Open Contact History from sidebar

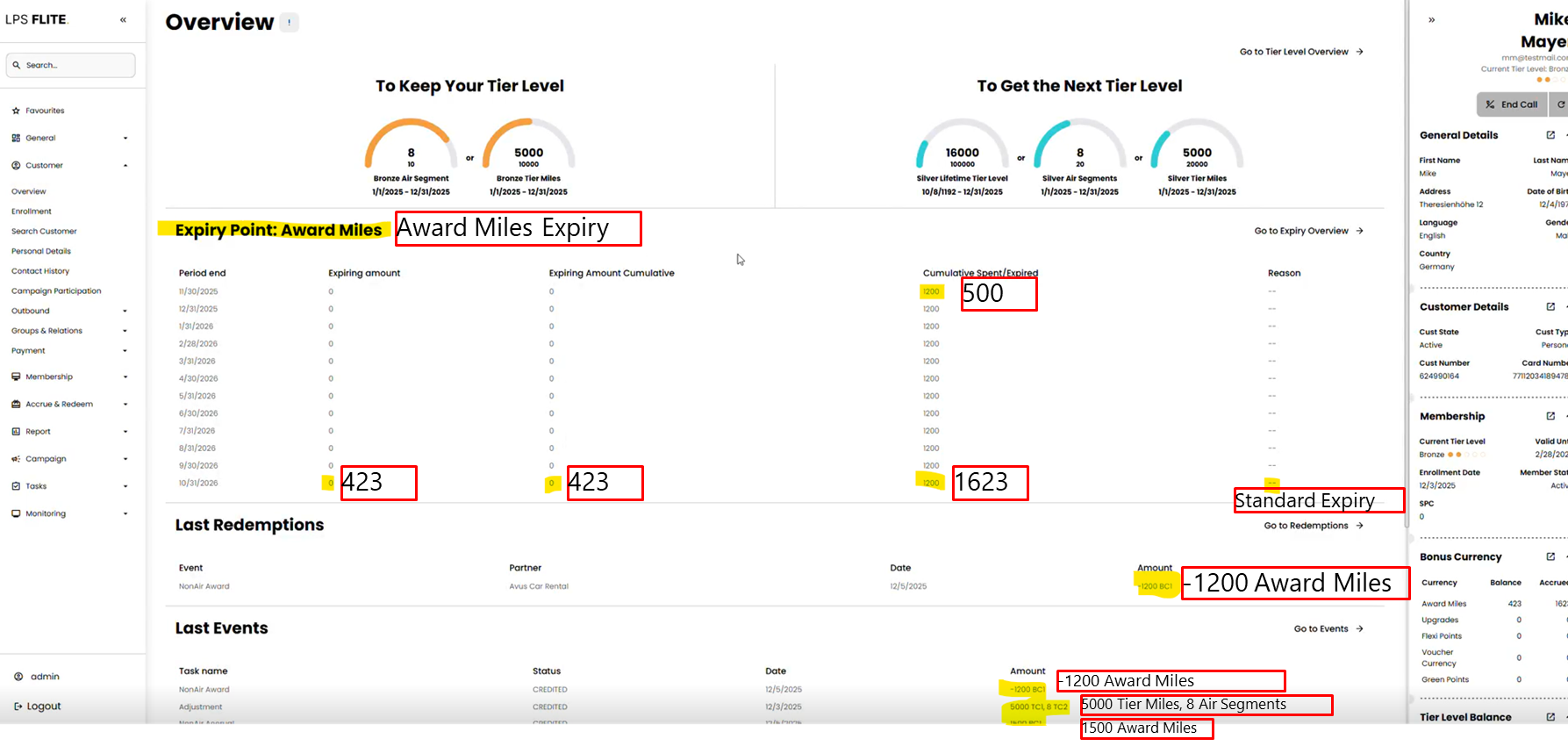[x=40, y=271]
